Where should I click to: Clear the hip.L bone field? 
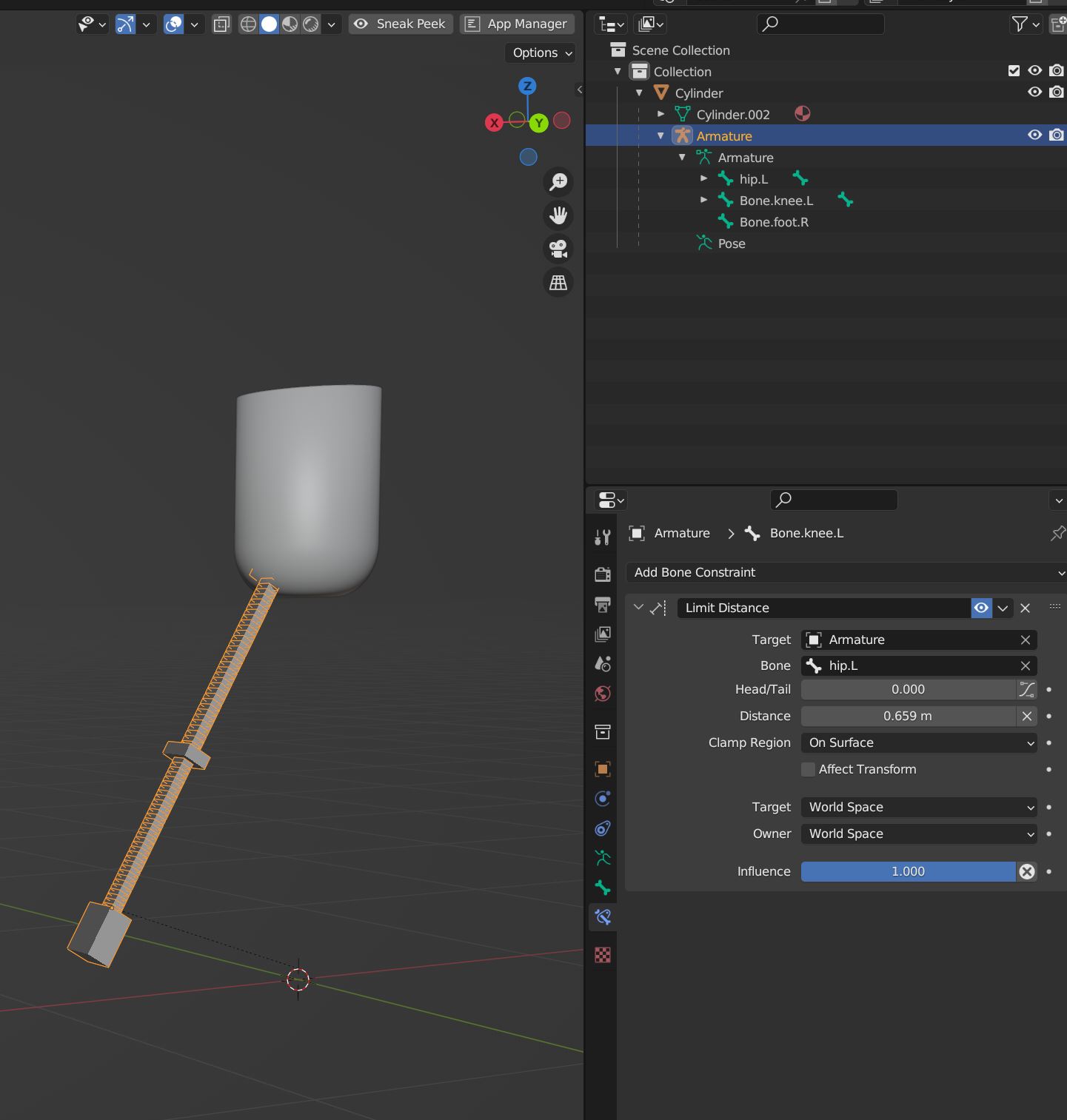[x=1026, y=665]
